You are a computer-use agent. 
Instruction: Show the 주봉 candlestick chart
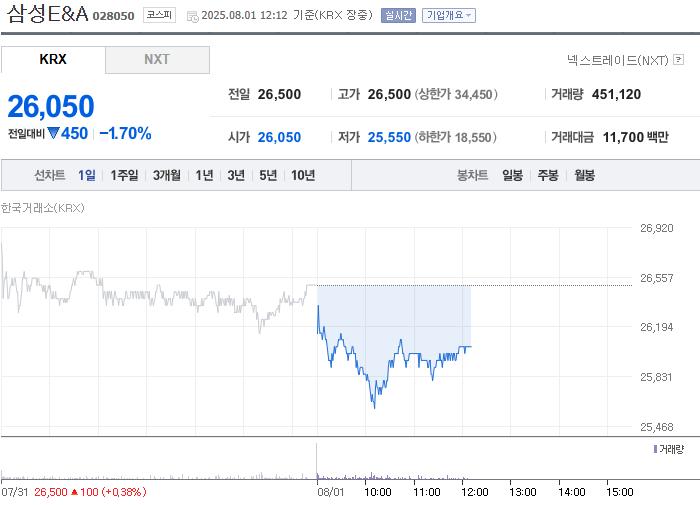tap(548, 175)
